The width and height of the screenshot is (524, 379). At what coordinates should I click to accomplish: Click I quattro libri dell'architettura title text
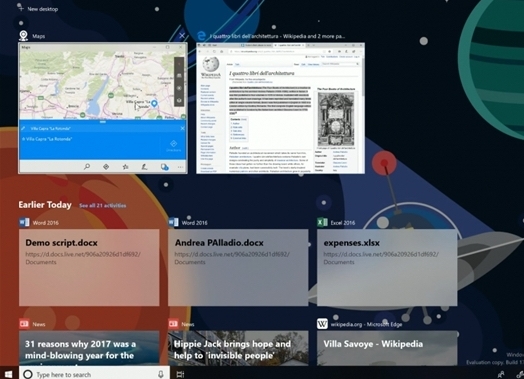tap(262, 73)
